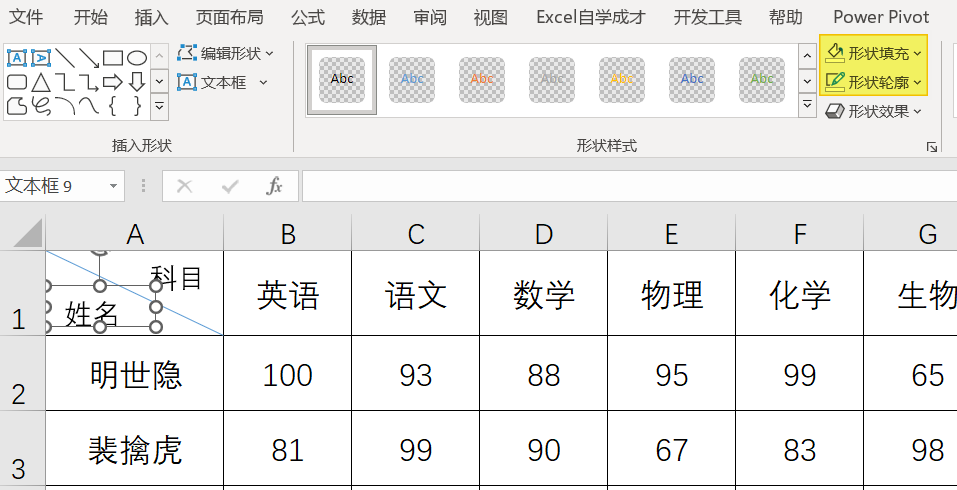Select the vertical text box shape
957x490 pixels.
pos(41,58)
